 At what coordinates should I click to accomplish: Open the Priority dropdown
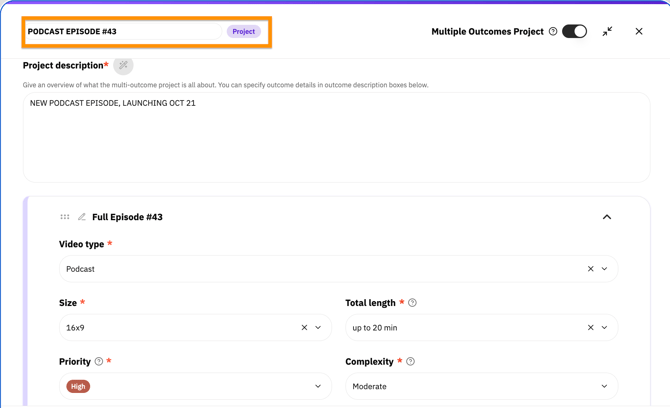pos(195,386)
